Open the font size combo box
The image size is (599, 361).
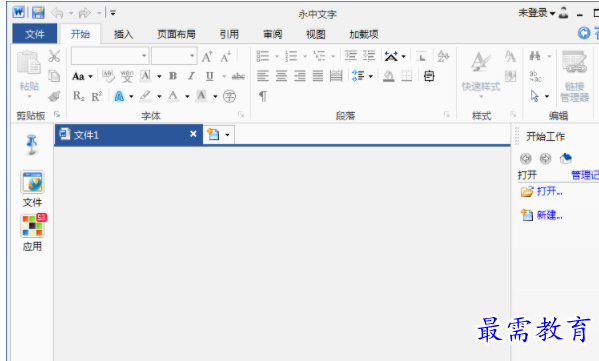pyautogui.click(x=174, y=56)
